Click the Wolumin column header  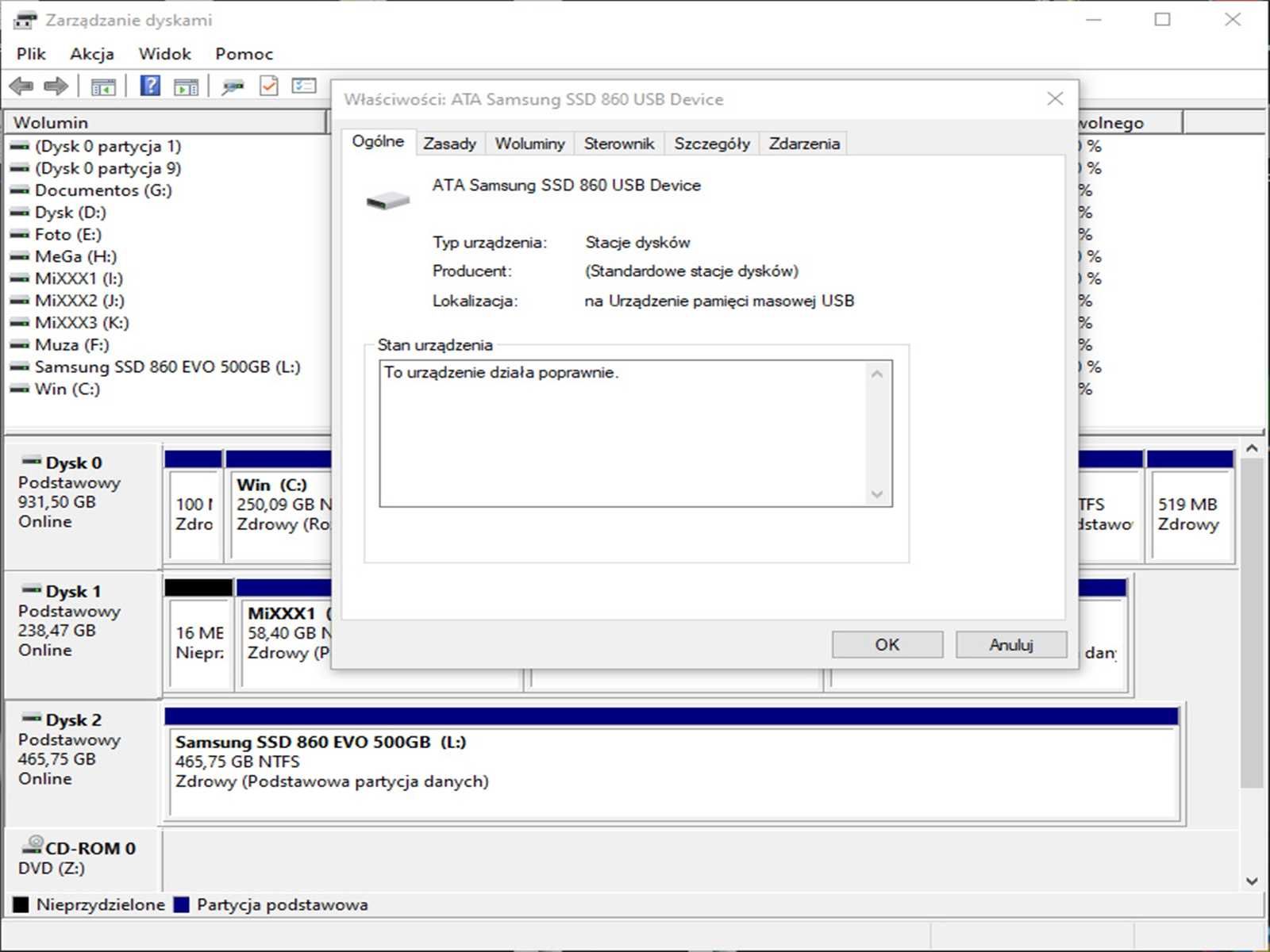pos(165,122)
